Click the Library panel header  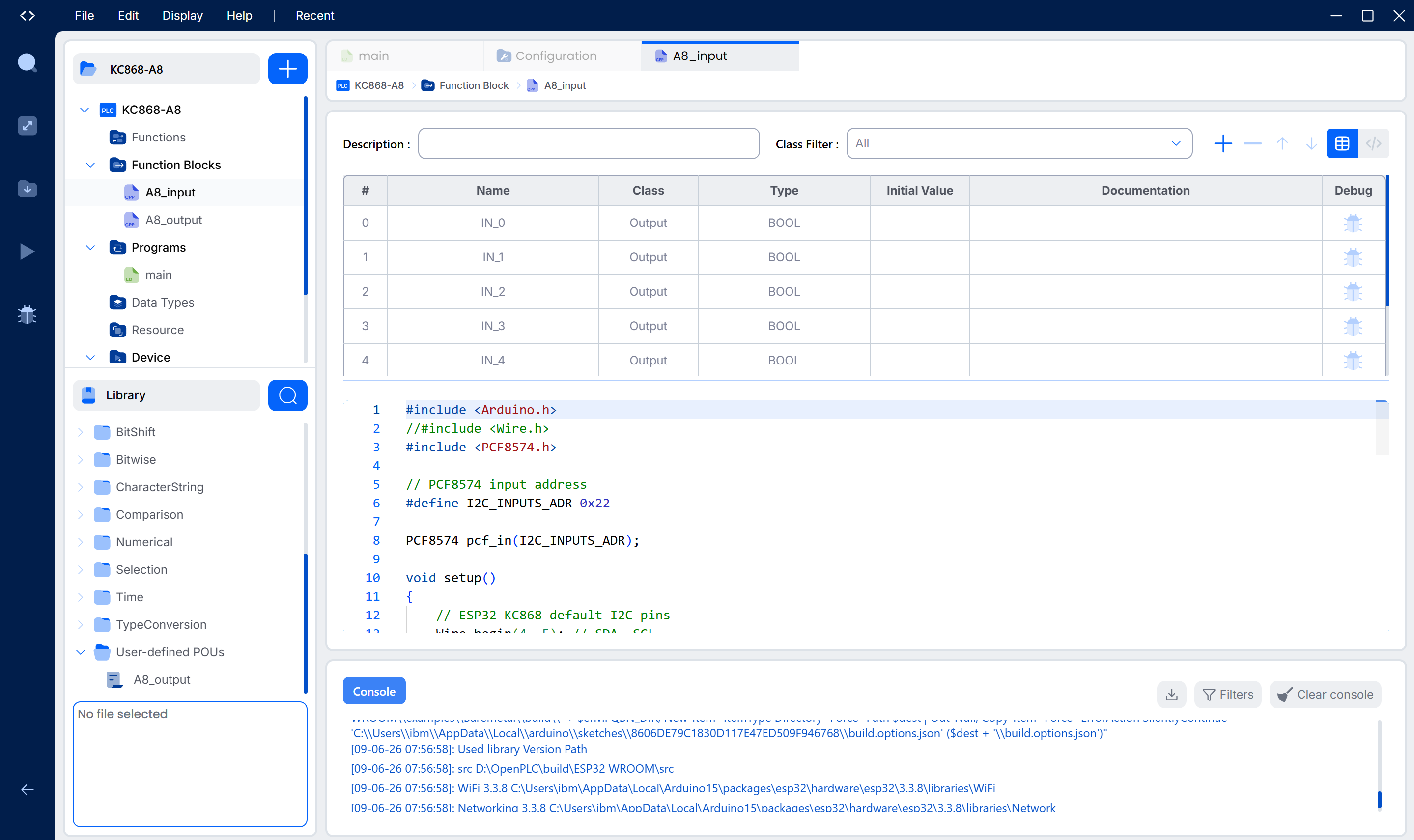pyautogui.click(x=166, y=395)
